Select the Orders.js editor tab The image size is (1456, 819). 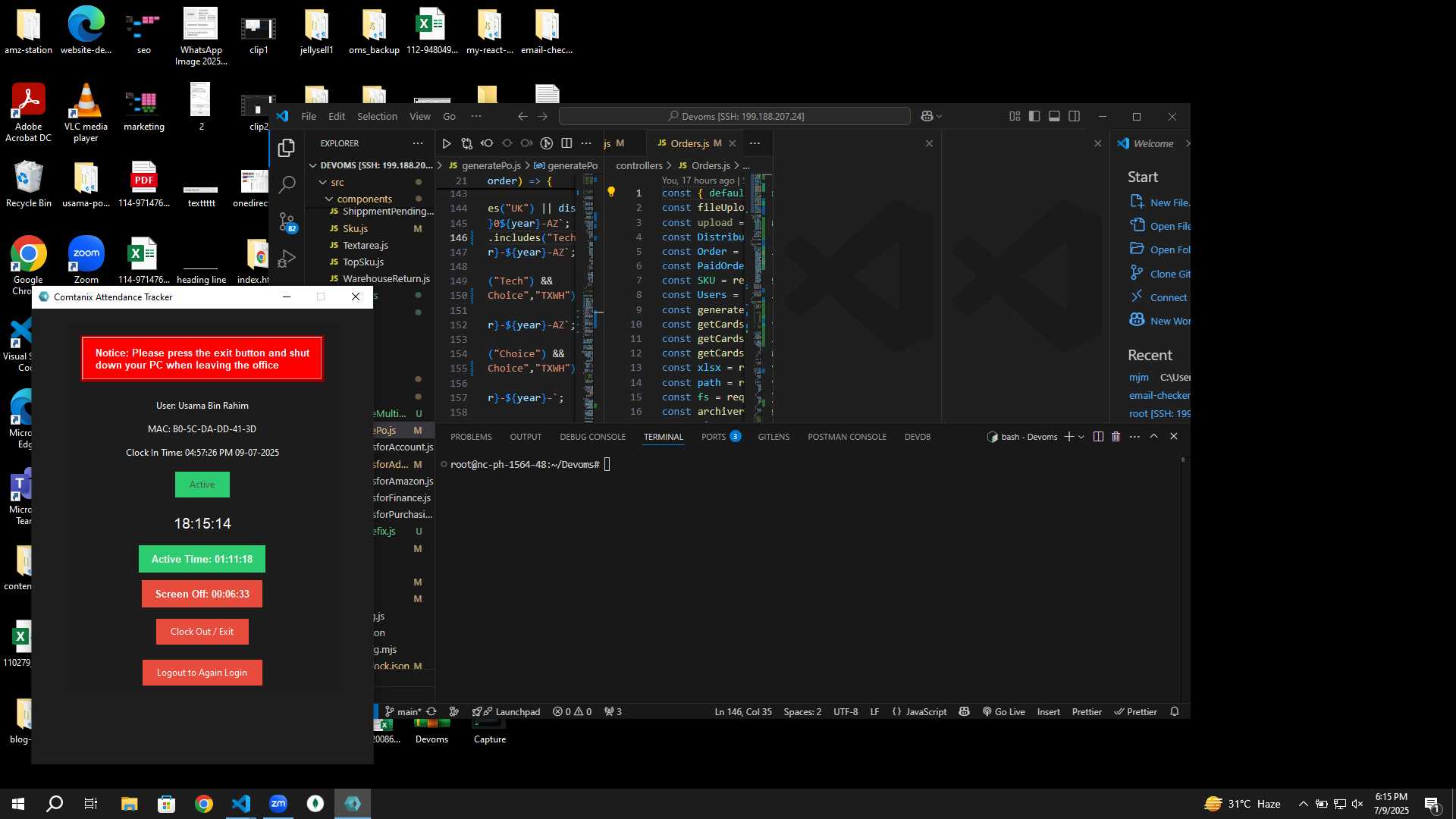(695, 143)
